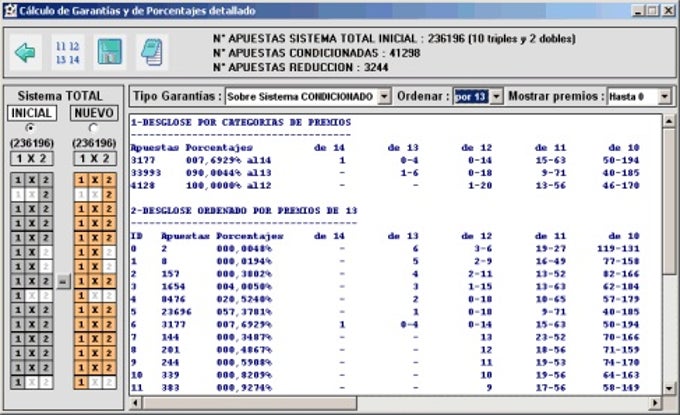This screenshot has width=680, height=415.
Task: Toggle the X cell in first NUEVO row
Action: click(x=95, y=180)
